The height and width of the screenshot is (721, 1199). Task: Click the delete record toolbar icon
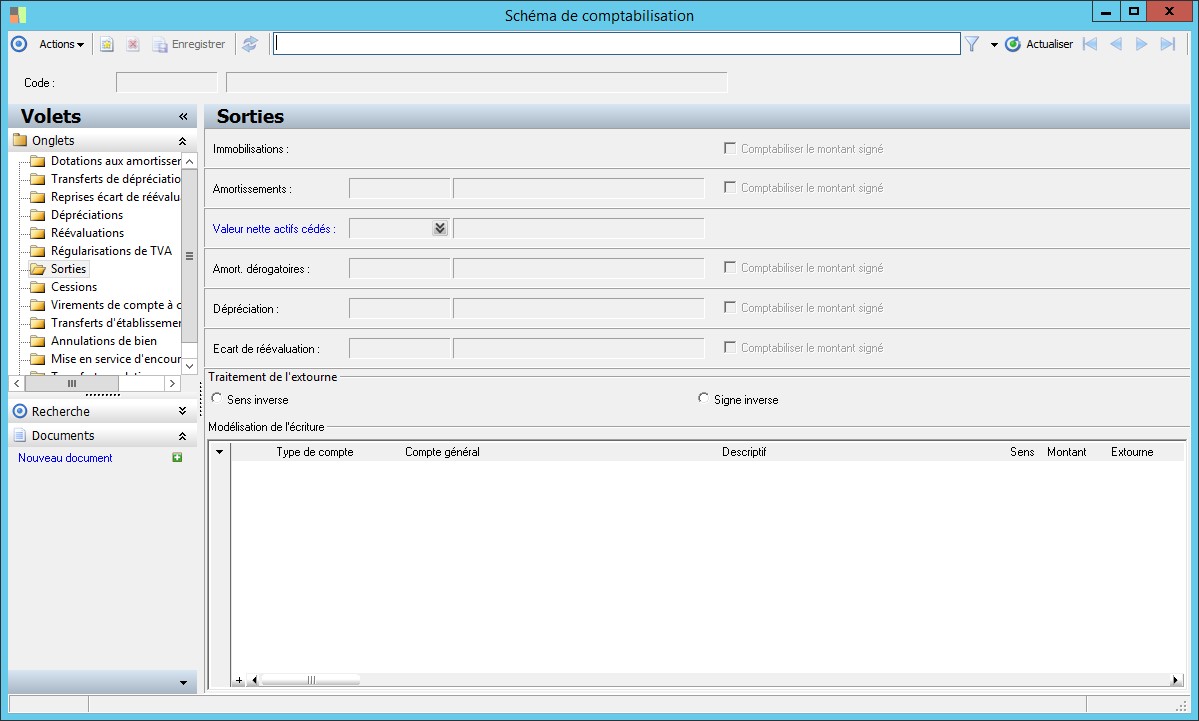coord(133,44)
